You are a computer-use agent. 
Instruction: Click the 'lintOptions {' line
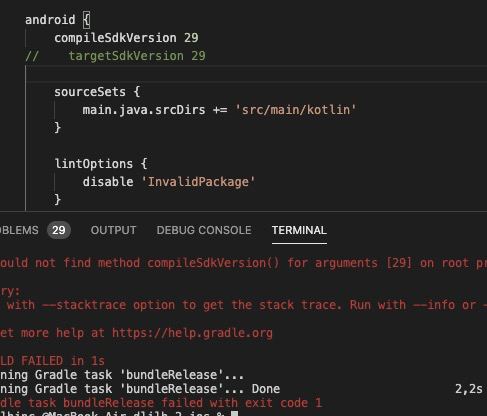101,164
